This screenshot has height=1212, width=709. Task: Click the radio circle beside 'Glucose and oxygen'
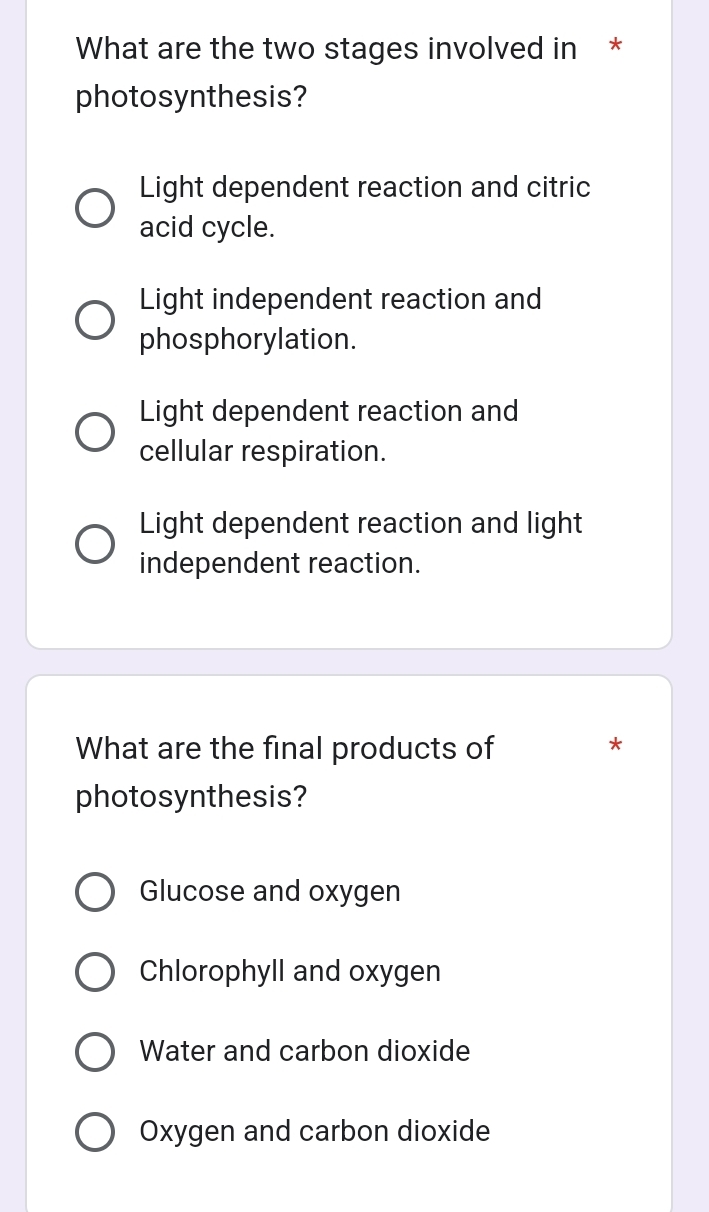(x=95, y=891)
